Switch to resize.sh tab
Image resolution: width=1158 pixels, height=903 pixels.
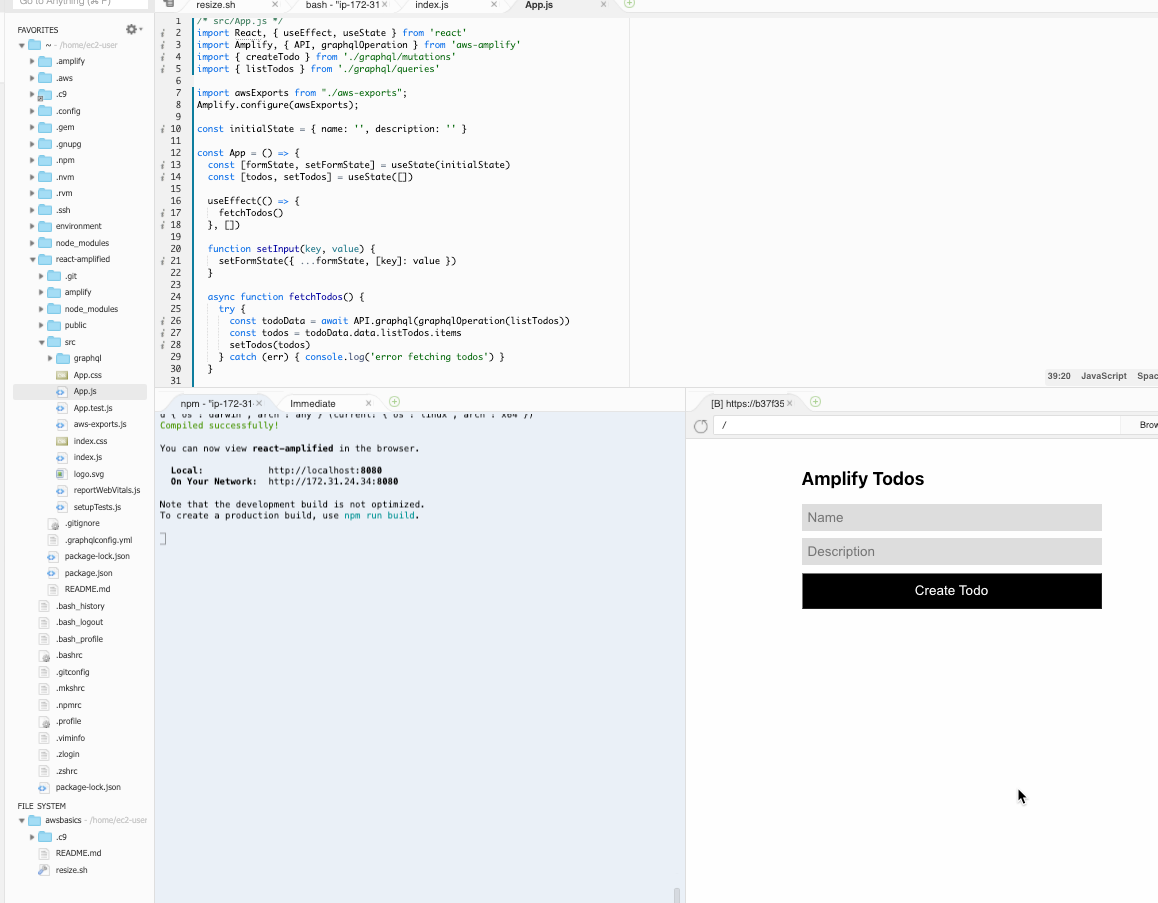coord(216,4)
